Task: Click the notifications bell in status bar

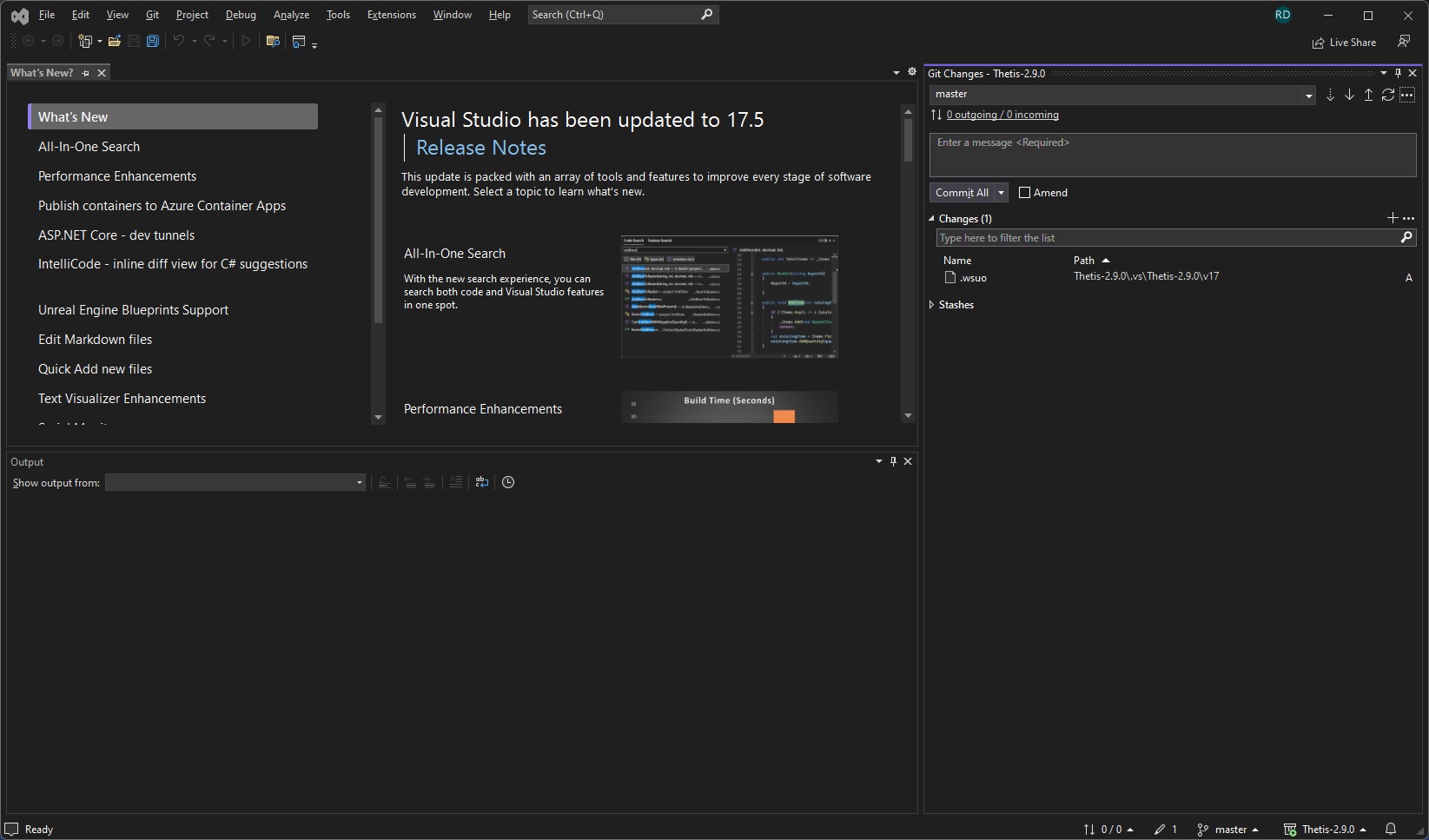Action: (x=1391, y=829)
